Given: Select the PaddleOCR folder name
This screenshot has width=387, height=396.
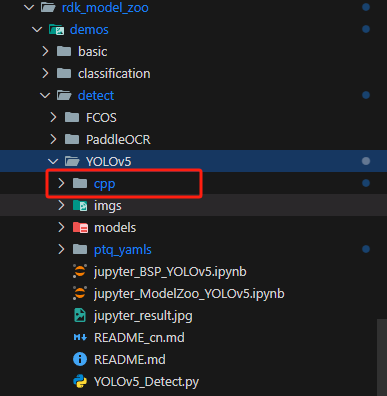Looking at the screenshot, I should pos(118,140).
